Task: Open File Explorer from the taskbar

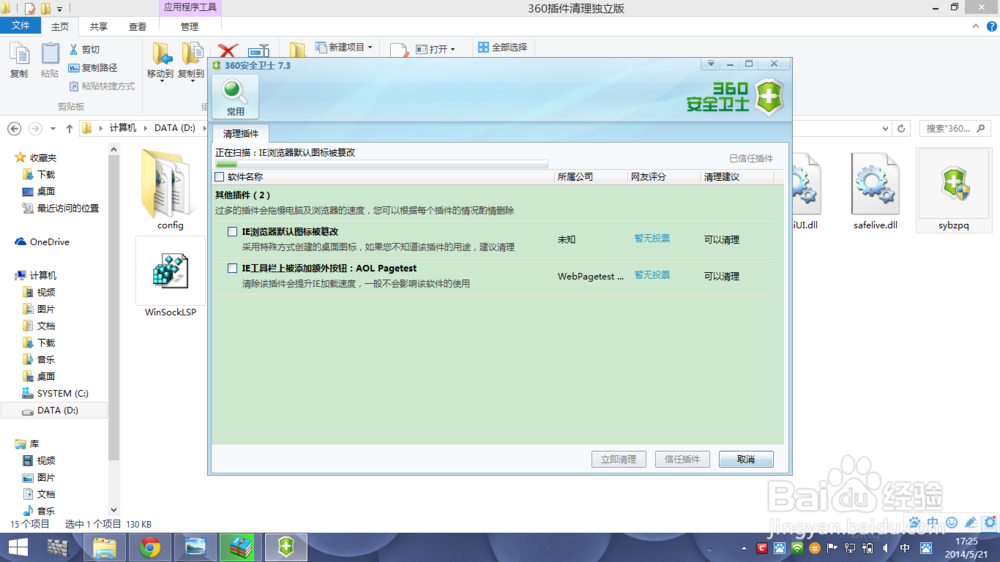Action: pyautogui.click(x=104, y=547)
